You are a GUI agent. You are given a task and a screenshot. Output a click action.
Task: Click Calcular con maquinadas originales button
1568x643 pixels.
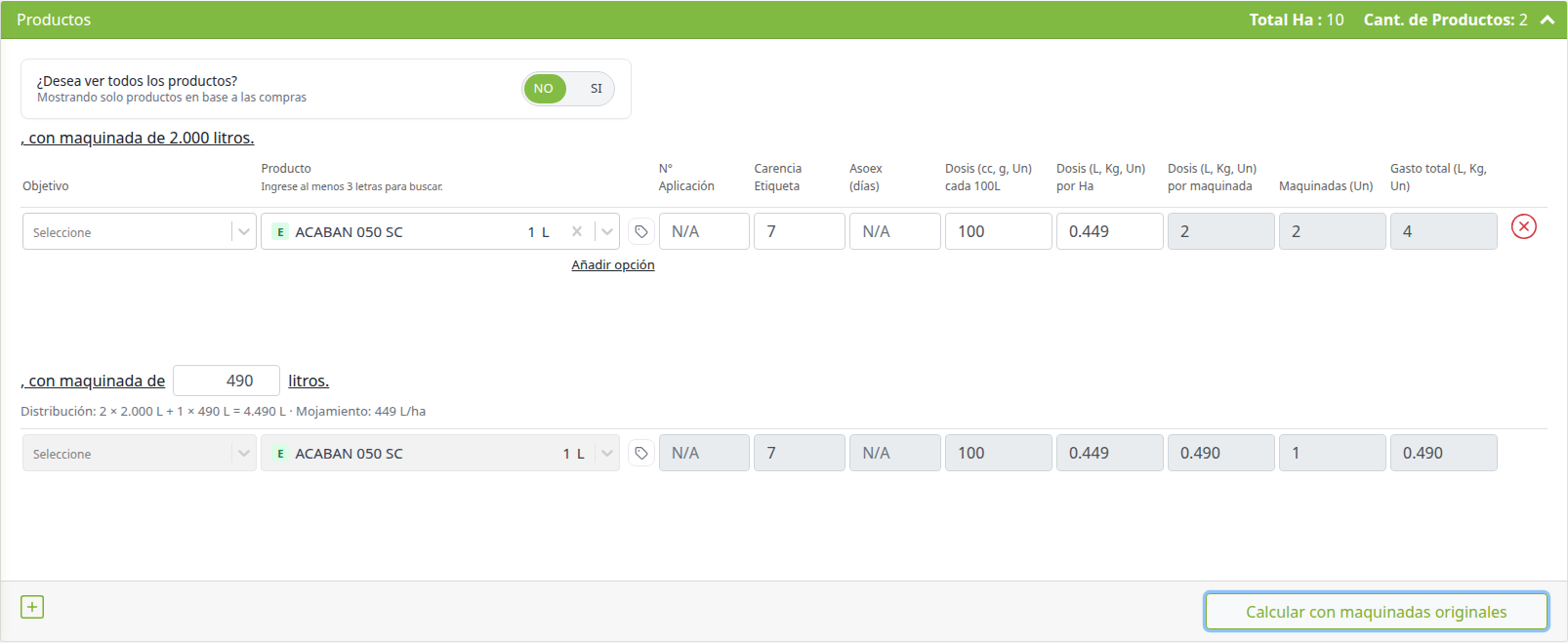coord(1376,612)
